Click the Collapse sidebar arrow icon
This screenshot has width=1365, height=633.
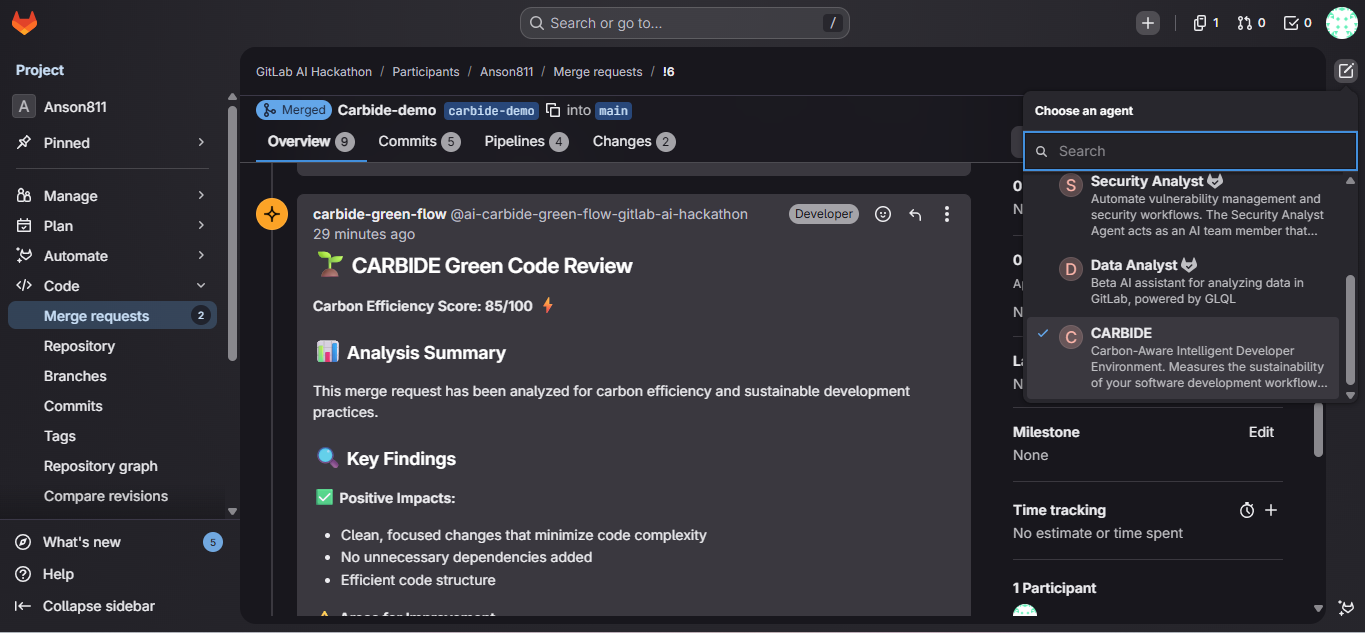(x=23, y=606)
